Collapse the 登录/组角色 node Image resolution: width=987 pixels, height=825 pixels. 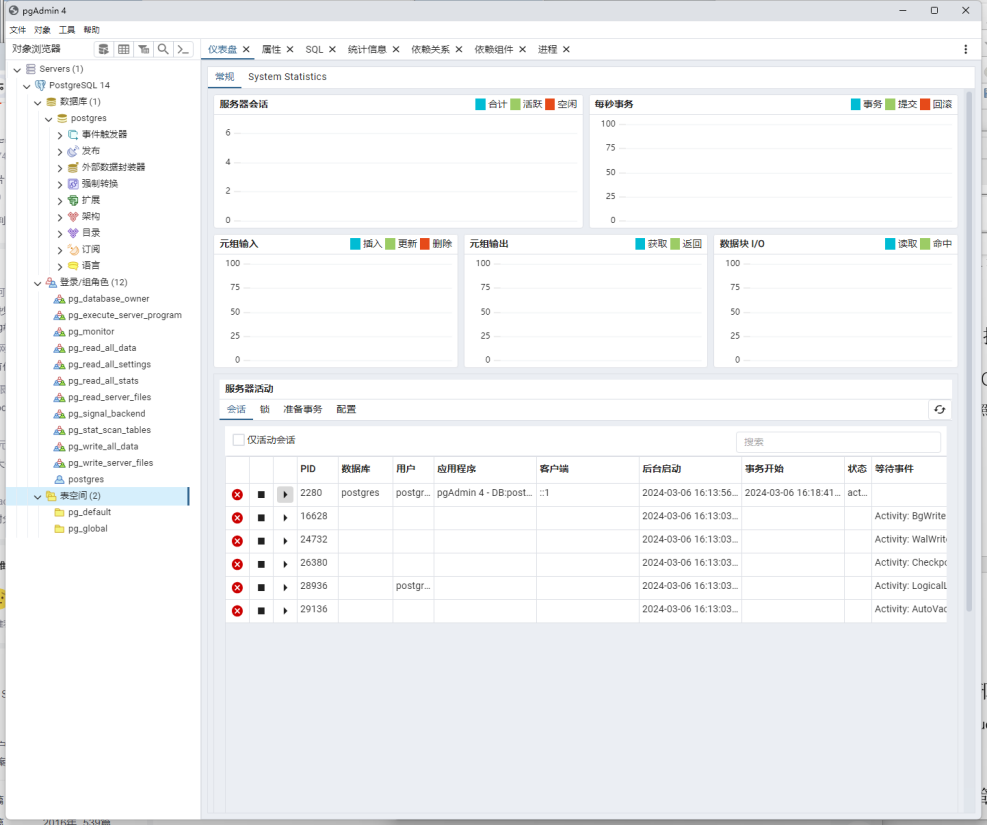38,283
